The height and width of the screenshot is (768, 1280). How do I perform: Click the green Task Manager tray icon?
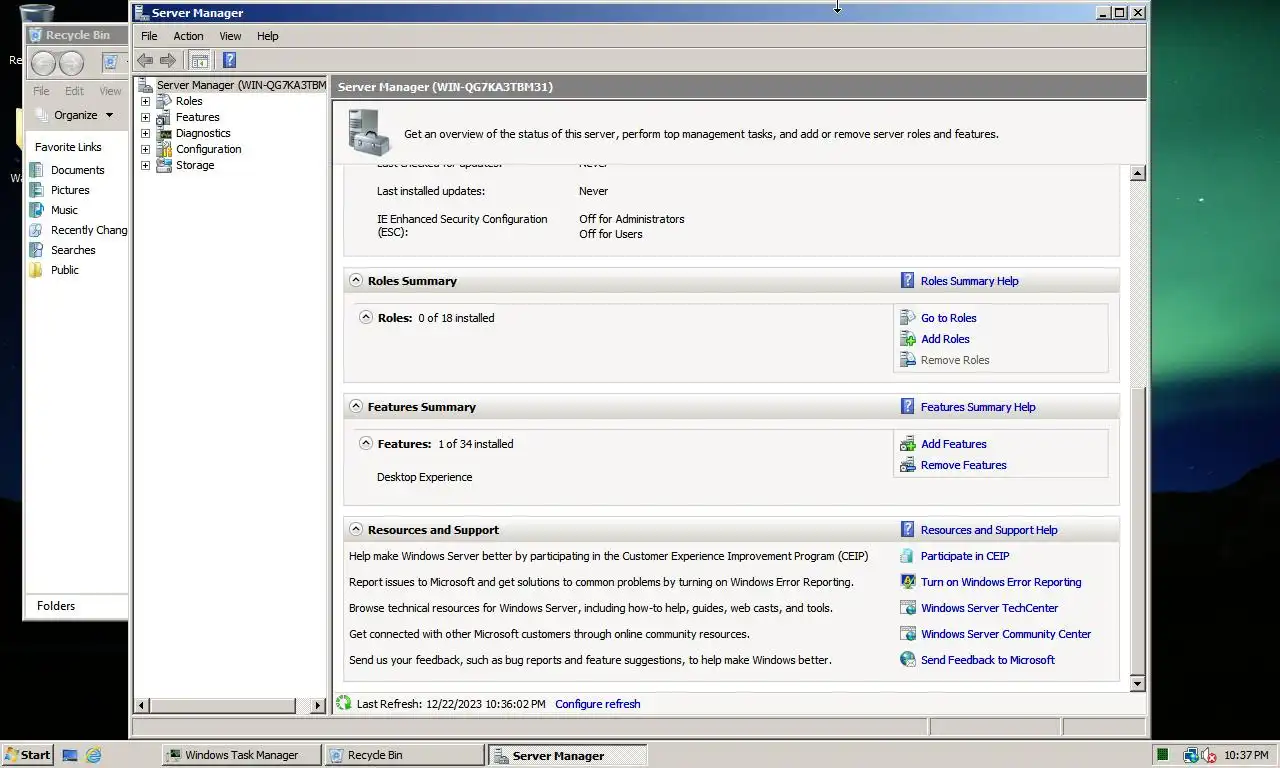click(x=1162, y=755)
